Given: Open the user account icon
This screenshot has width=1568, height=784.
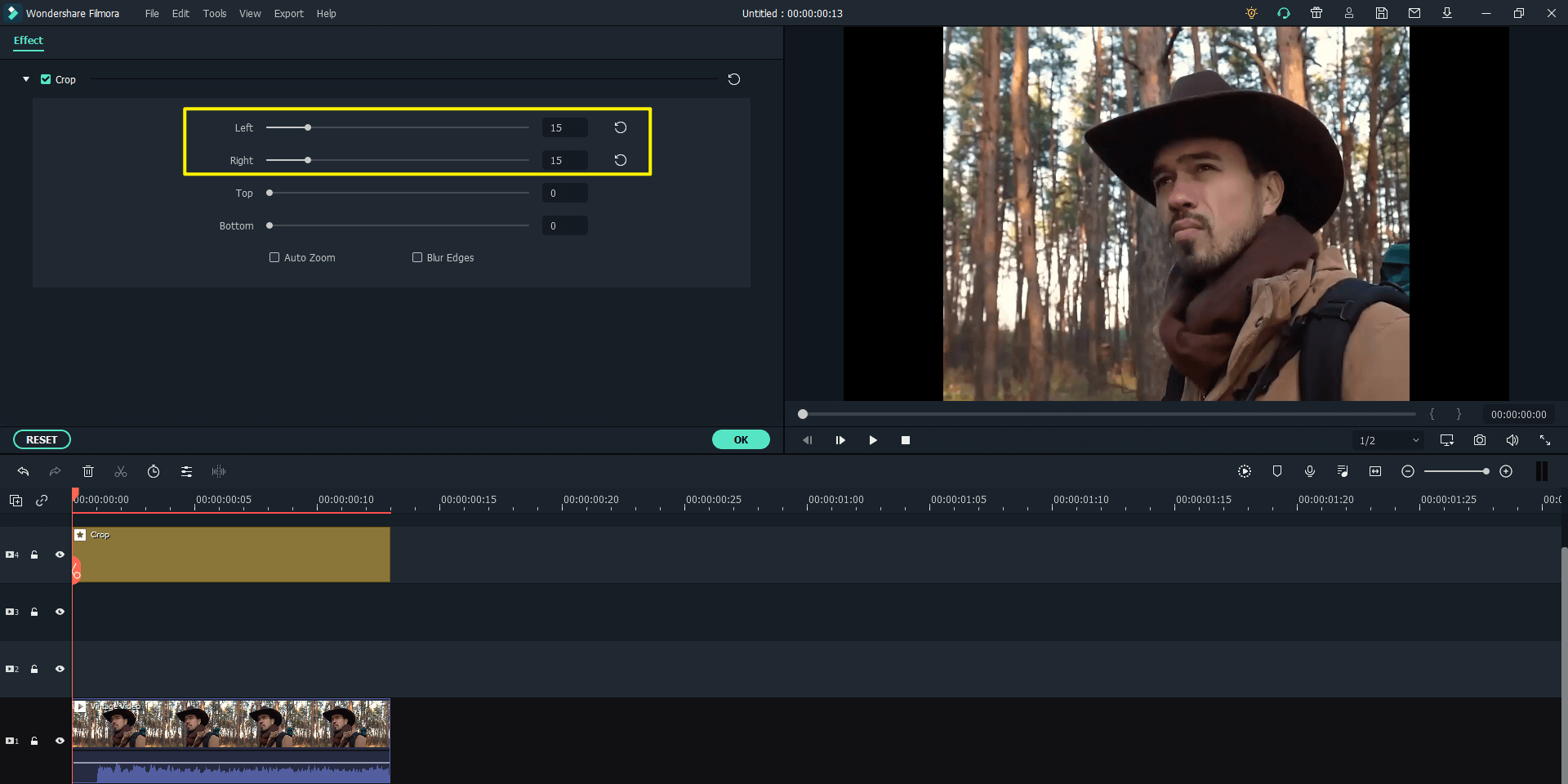Looking at the screenshot, I should click(x=1349, y=13).
